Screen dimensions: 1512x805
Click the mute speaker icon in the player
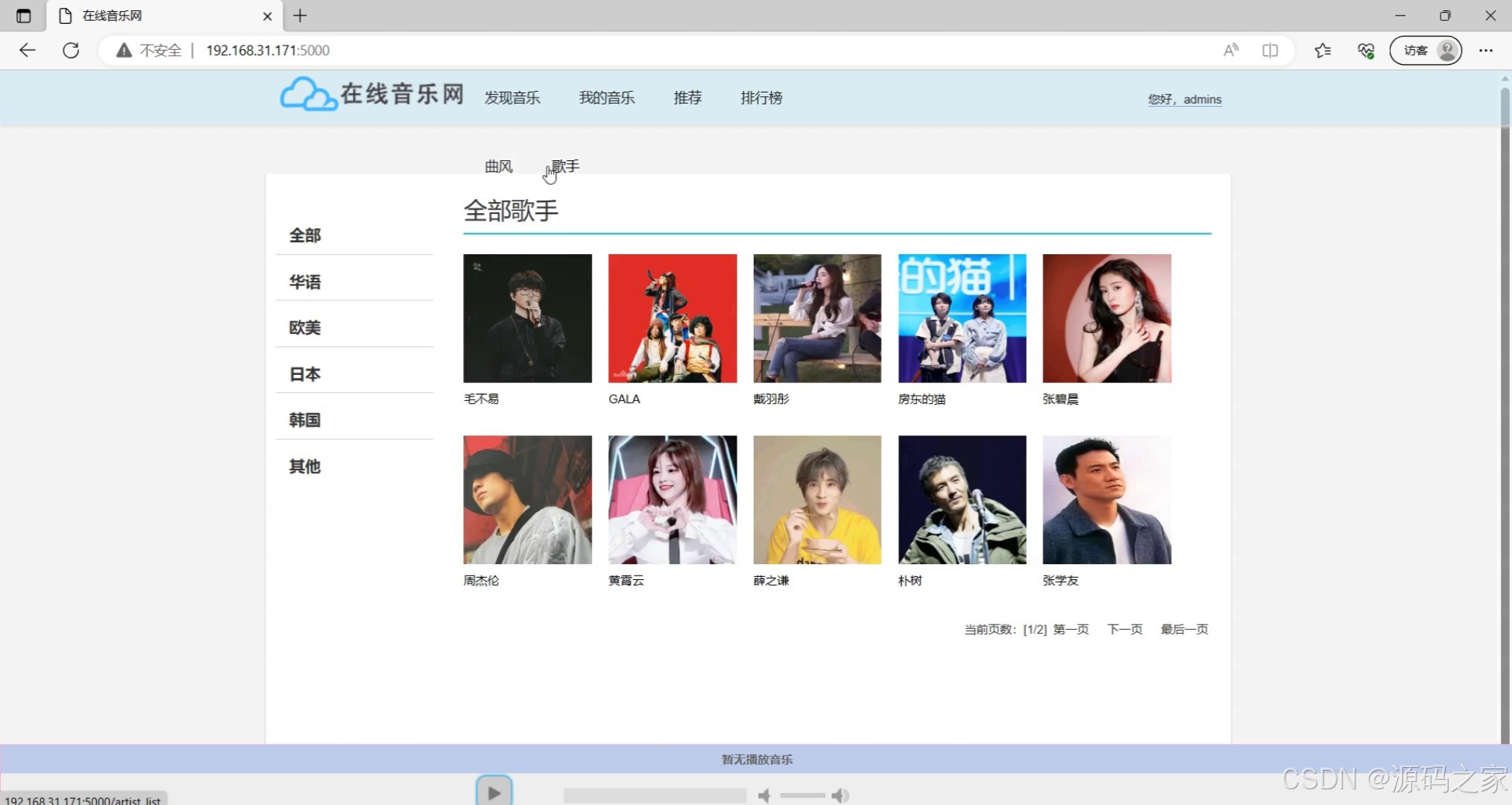point(765,795)
